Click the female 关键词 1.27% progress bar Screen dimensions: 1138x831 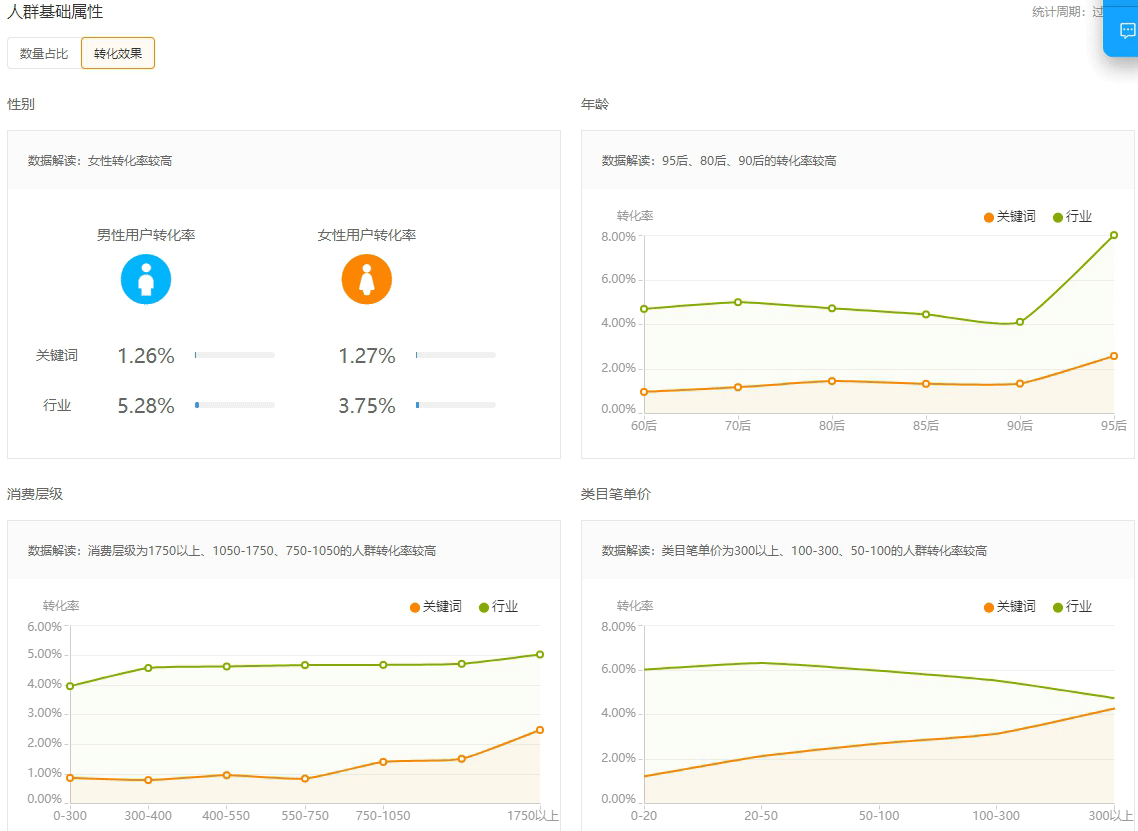(x=456, y=355)
